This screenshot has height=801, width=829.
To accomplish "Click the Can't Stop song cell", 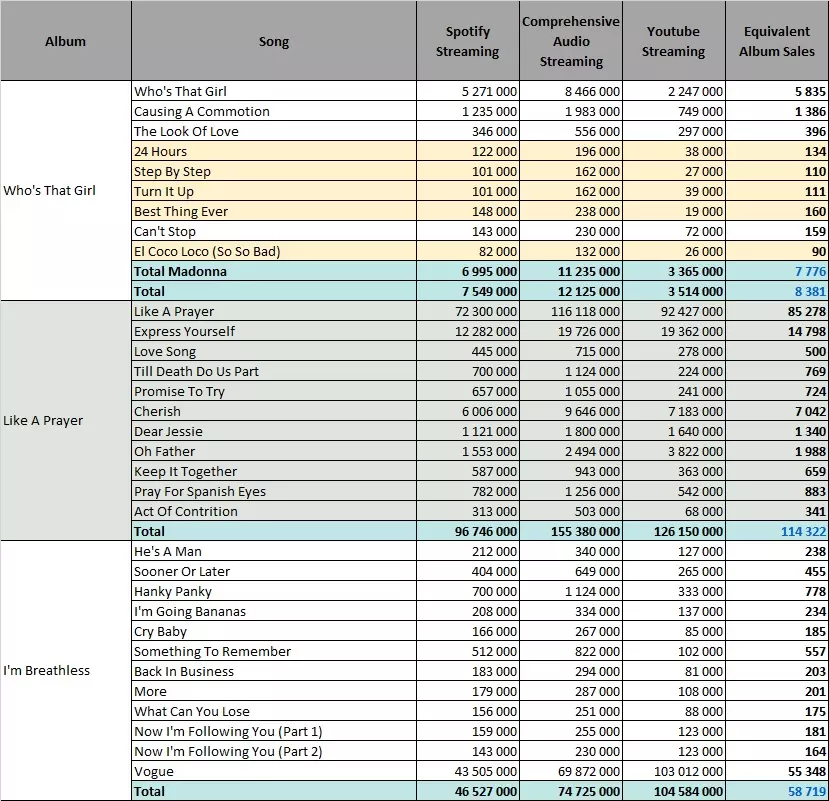I will [x=274, y=232].
